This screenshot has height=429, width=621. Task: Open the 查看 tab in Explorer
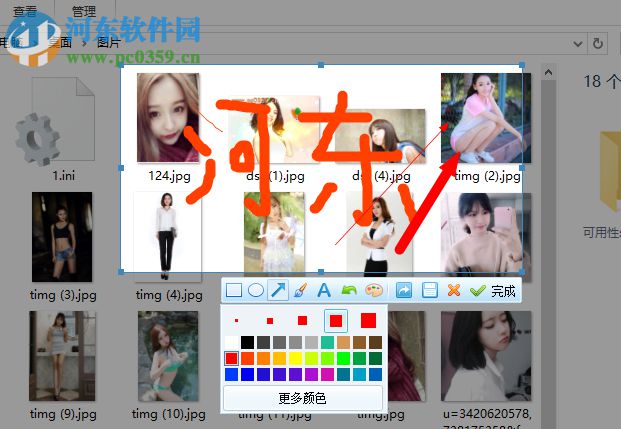(25, 11)
